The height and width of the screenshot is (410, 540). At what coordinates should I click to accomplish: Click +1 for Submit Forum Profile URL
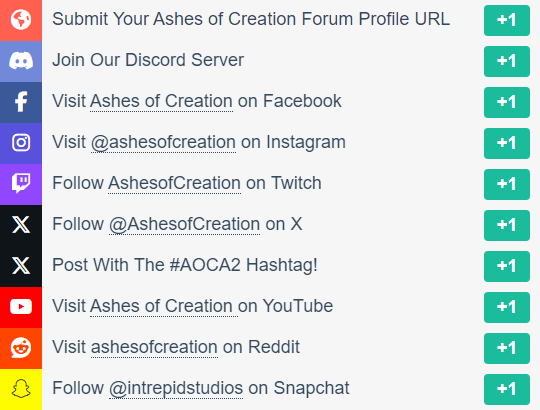(507, 20)
